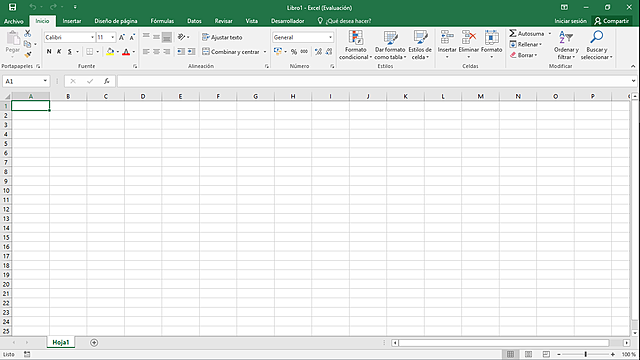The image size is (640, 360).
Task: Switch to Diseño de página tab
Action: [116, 21]
